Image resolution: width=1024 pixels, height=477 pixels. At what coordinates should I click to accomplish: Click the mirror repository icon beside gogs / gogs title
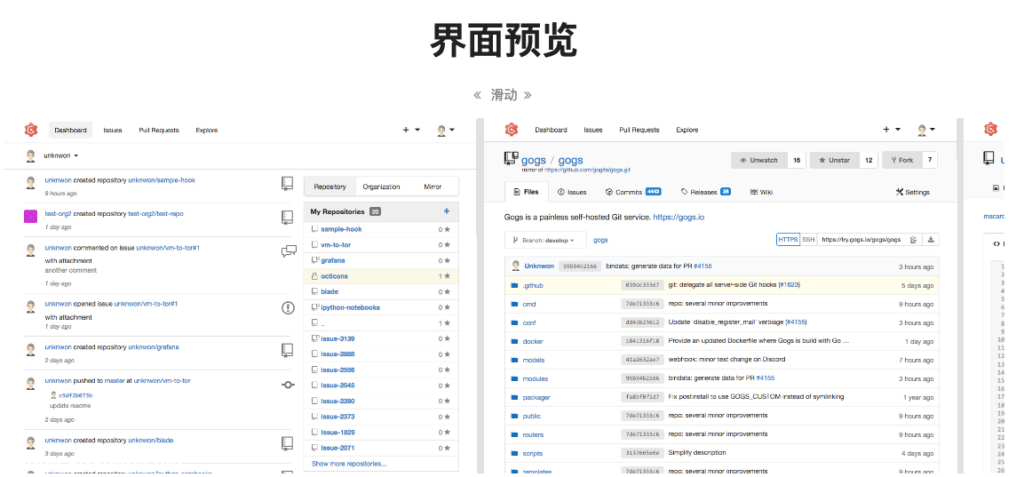tap(511, 159)
